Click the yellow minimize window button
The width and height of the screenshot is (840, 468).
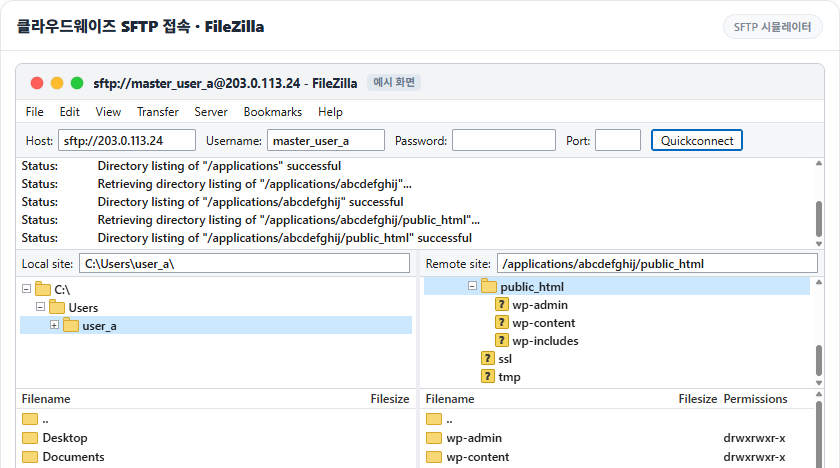tap(57, 83)
